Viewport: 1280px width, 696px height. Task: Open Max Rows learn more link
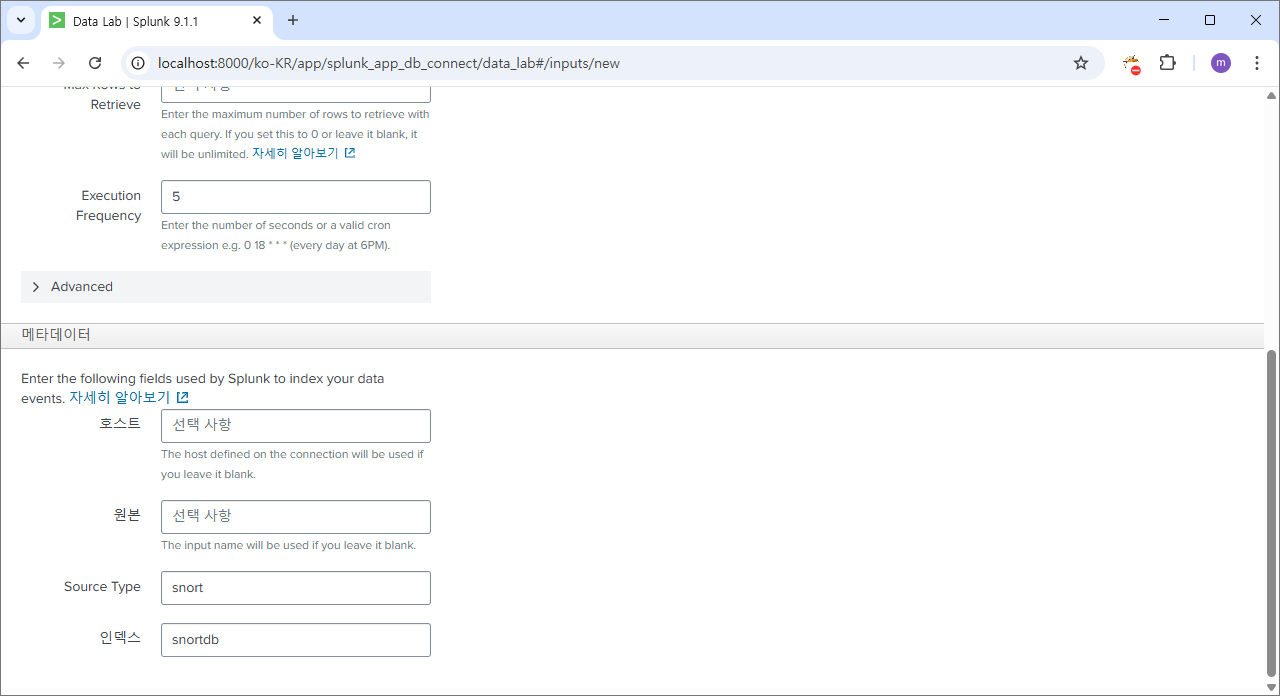(x=303, y=153)
